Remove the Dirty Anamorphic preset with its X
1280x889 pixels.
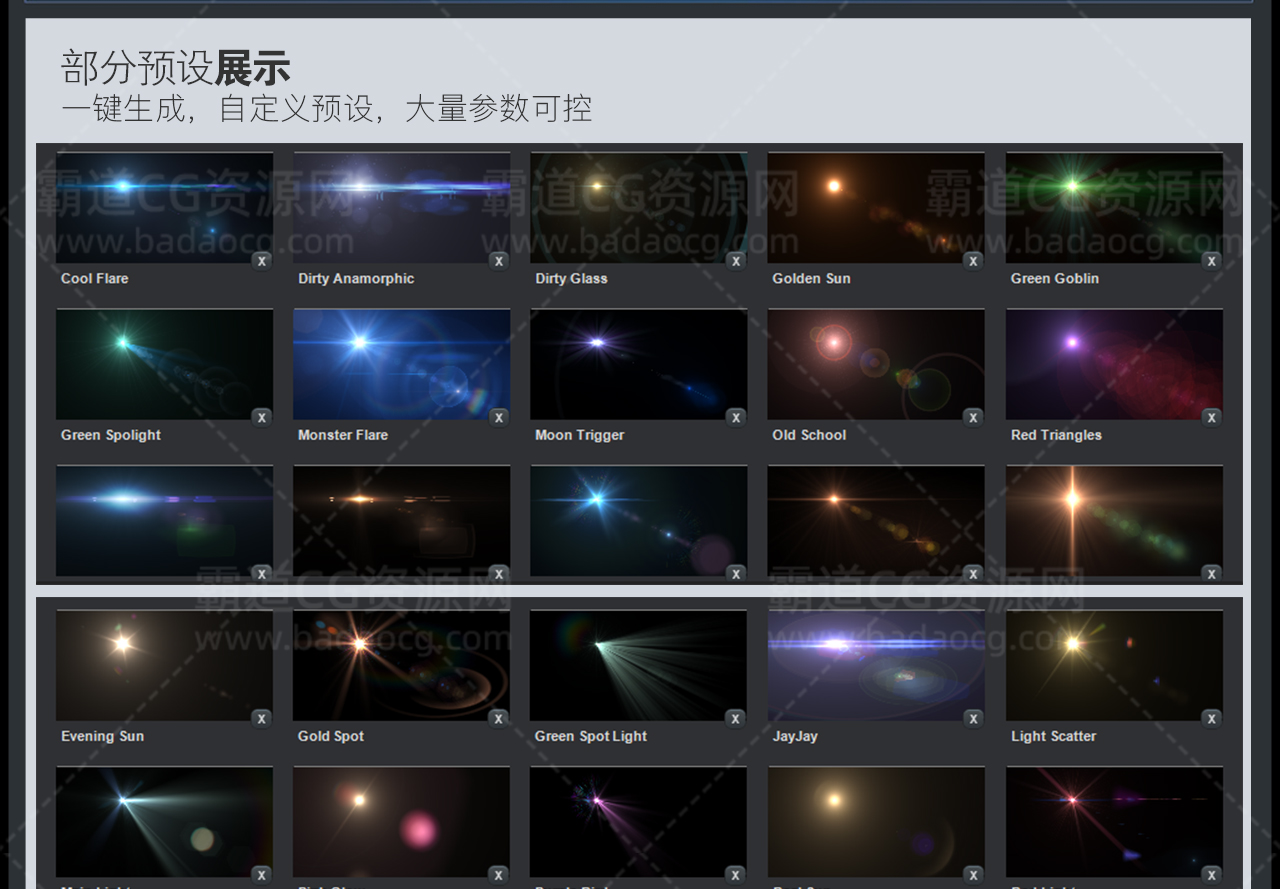coord(499,261)
